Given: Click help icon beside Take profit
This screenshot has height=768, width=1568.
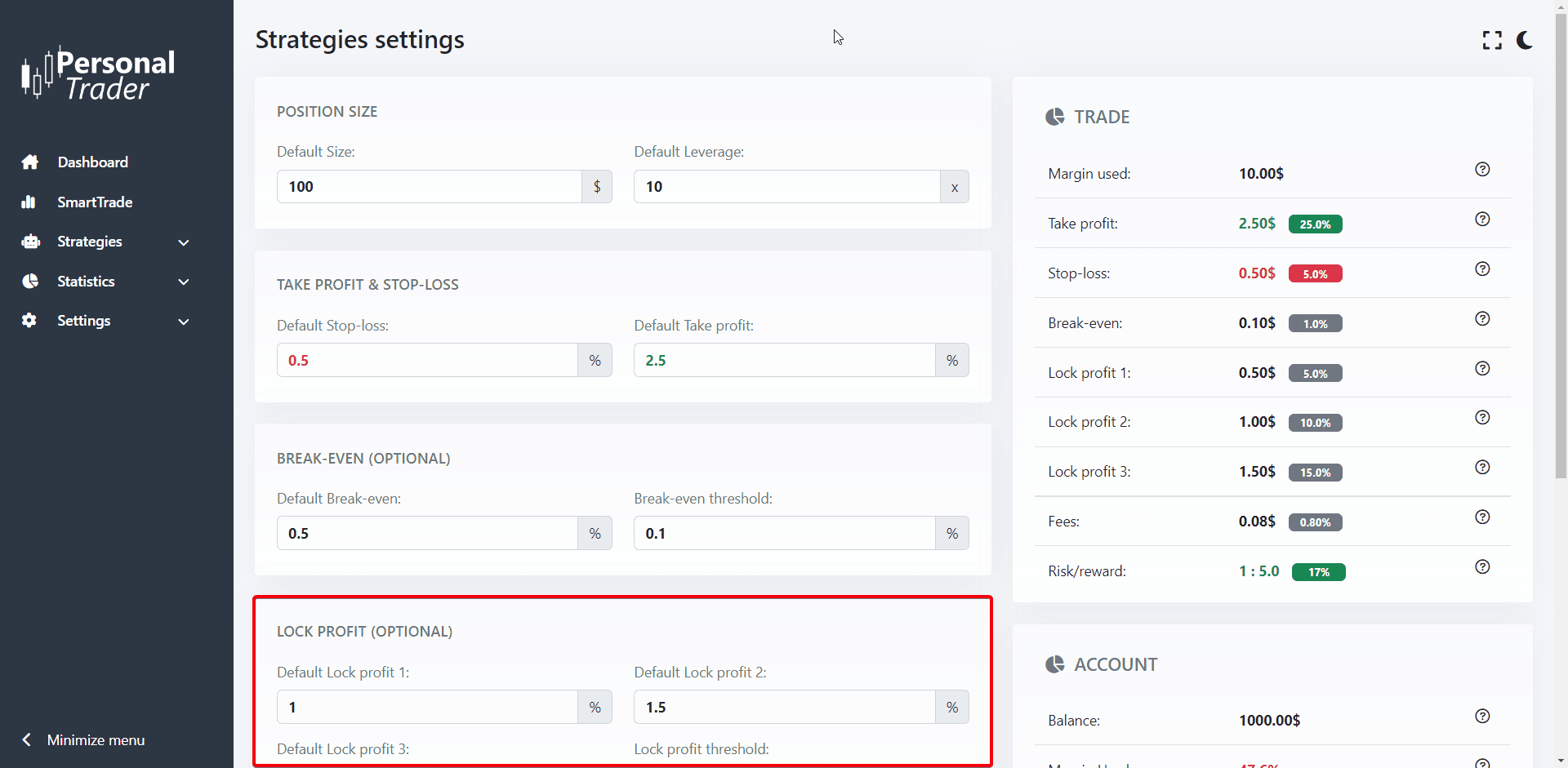Looking at the screenshot, I should pyautogui.click(x=1482, y=220).
